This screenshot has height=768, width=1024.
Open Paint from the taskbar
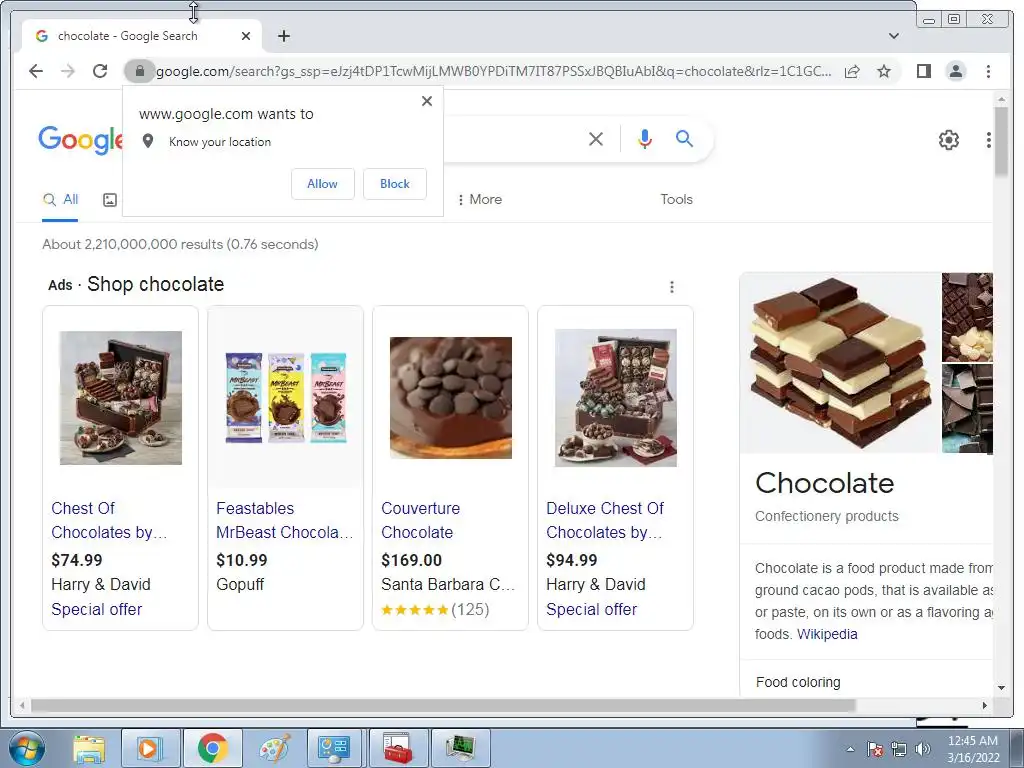pos(274,748)
